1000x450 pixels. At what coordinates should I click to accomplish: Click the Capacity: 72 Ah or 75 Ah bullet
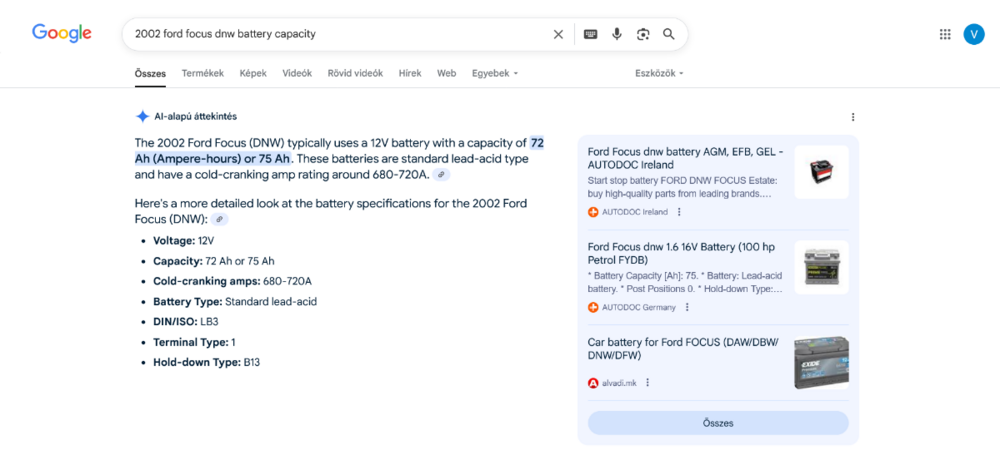214,261
